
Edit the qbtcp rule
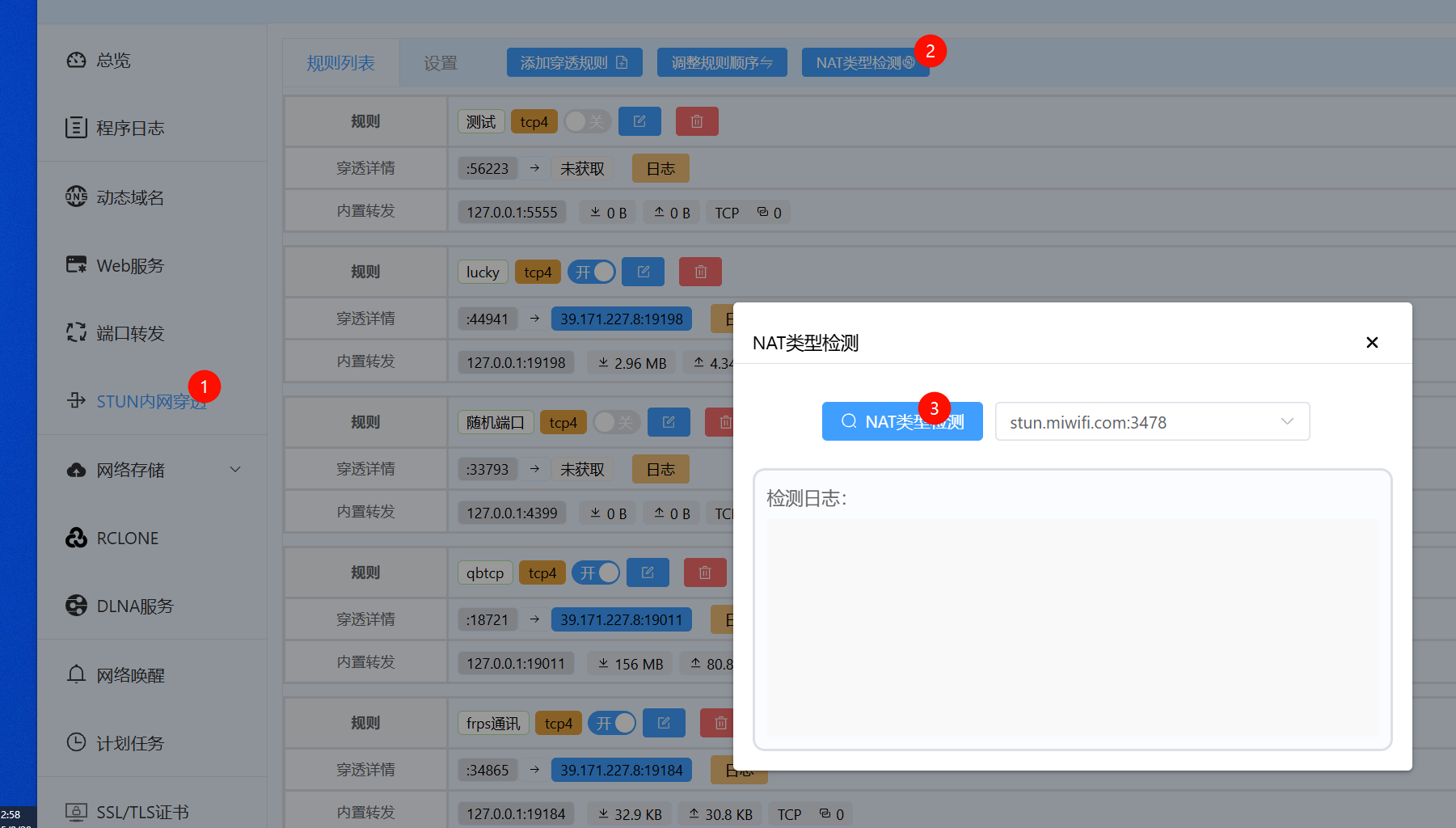648,572
